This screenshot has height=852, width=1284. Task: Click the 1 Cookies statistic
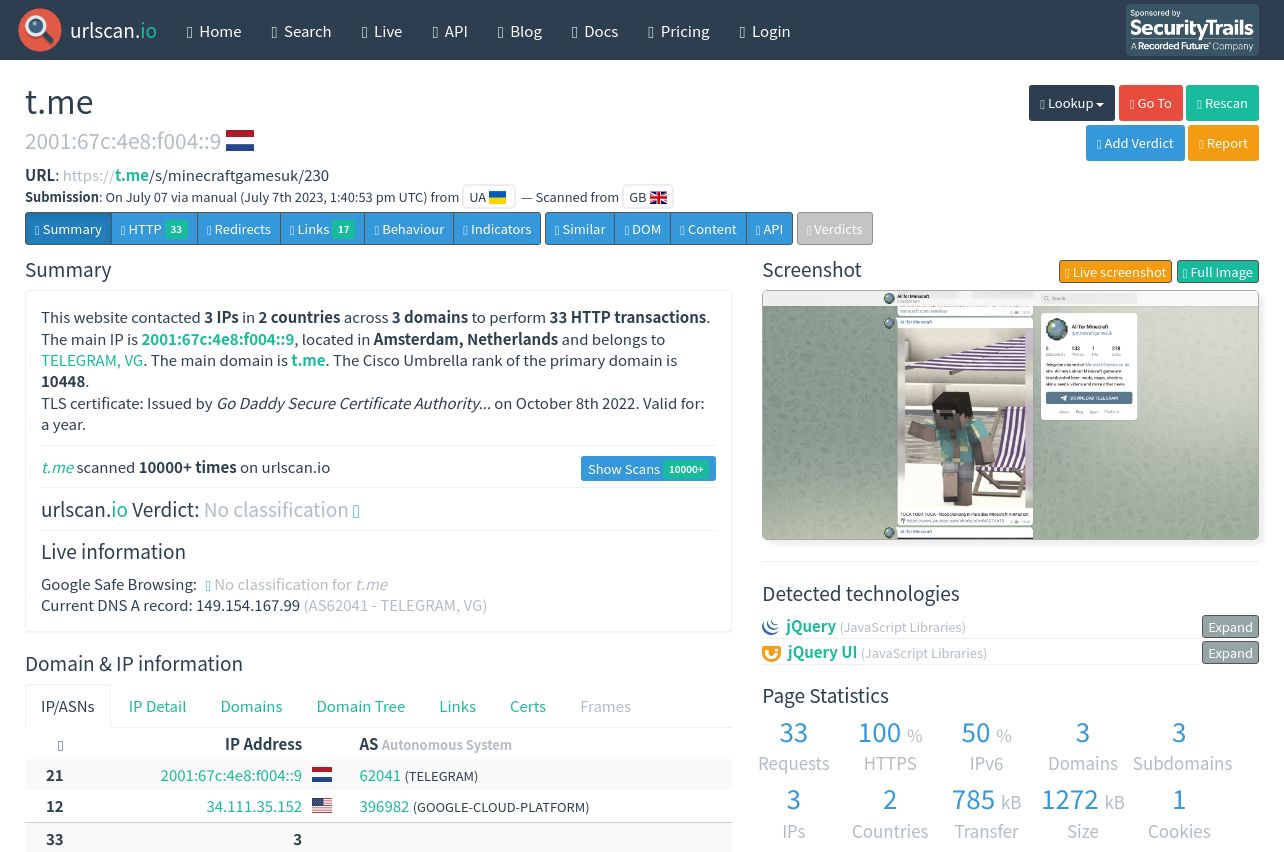click(x=1179, y=814)
